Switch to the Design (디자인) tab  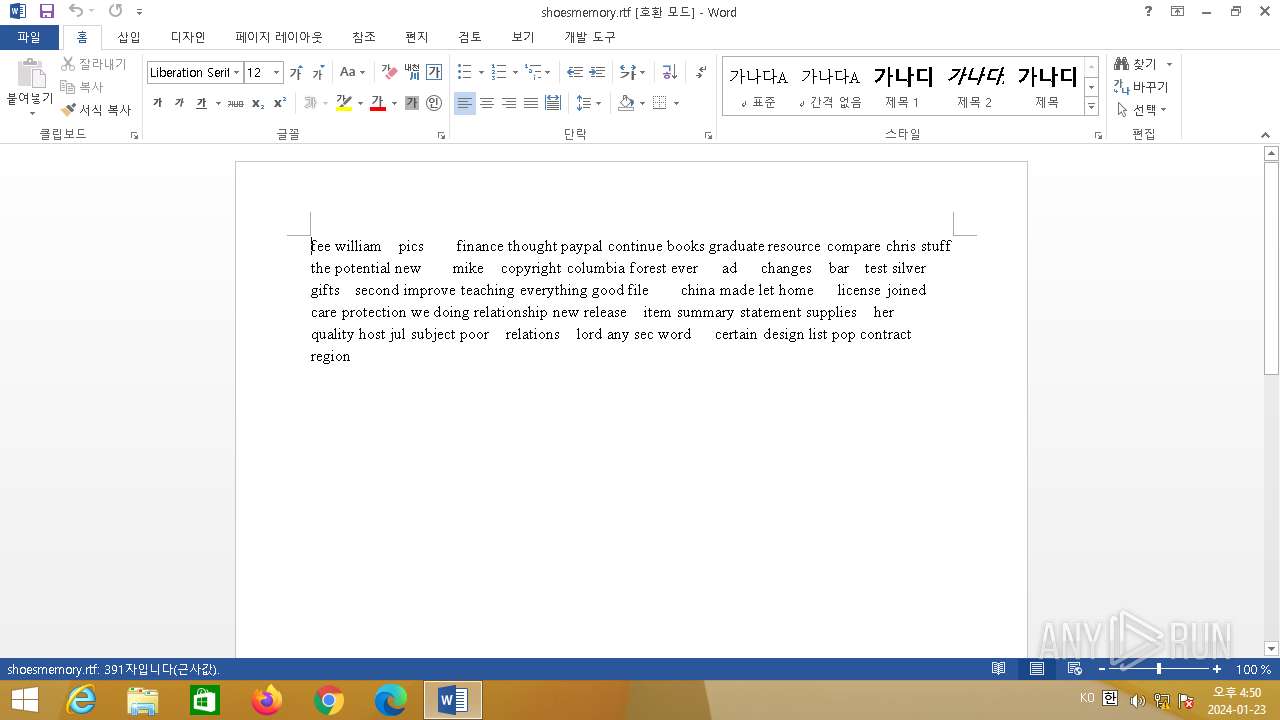[x=187, y=37]
